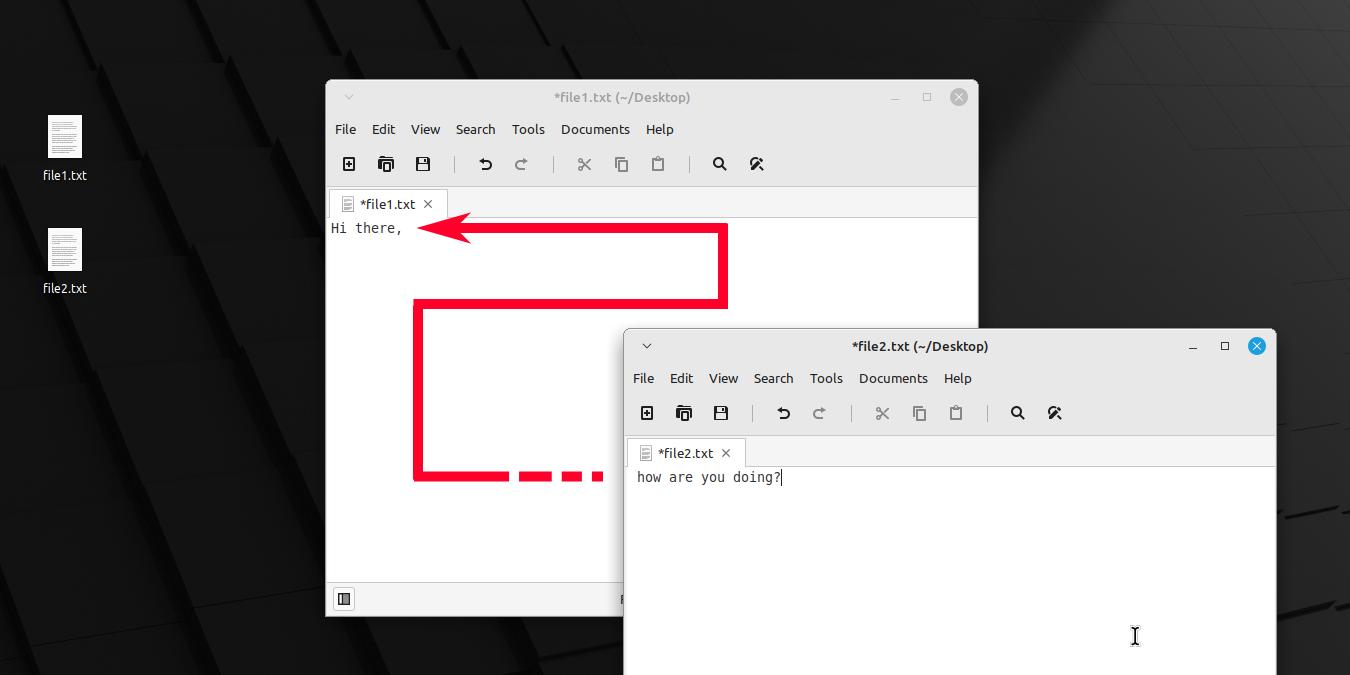Open Find and Replace in file1.txt
Viewport: 1350px width, 675px height.
click(756, 163)
